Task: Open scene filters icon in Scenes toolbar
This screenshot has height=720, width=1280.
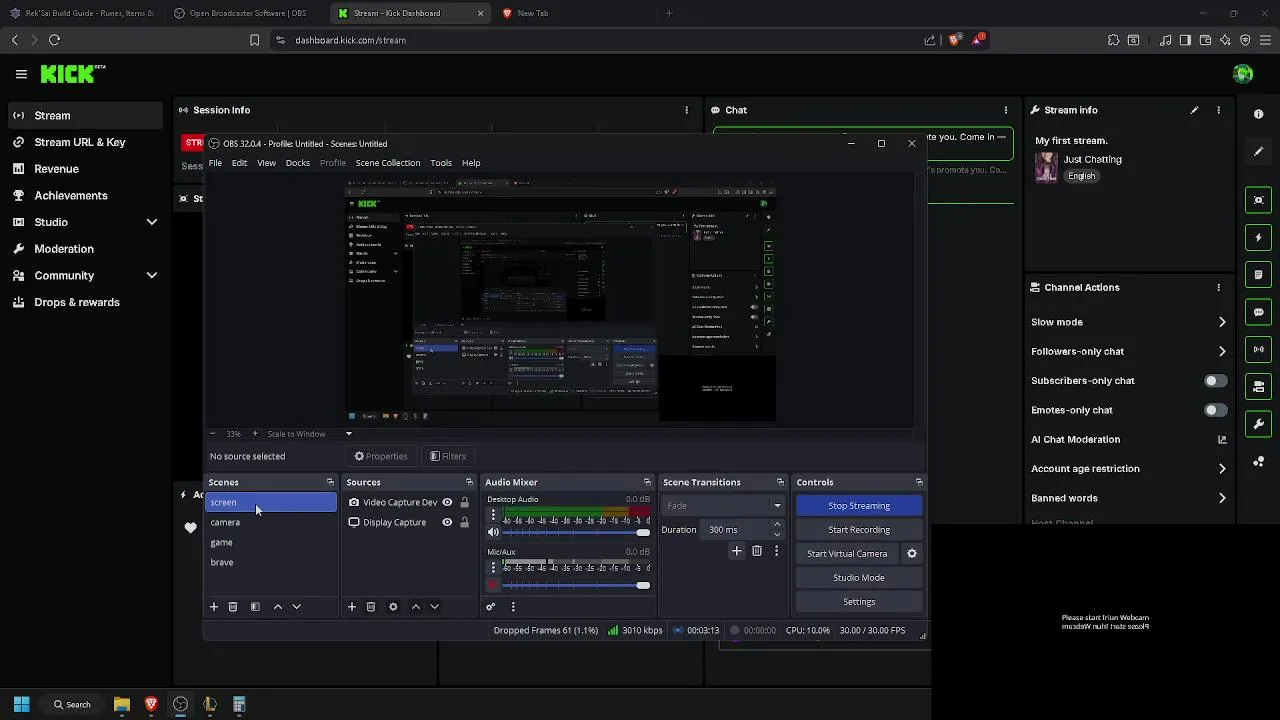Action: pos(255,607)
